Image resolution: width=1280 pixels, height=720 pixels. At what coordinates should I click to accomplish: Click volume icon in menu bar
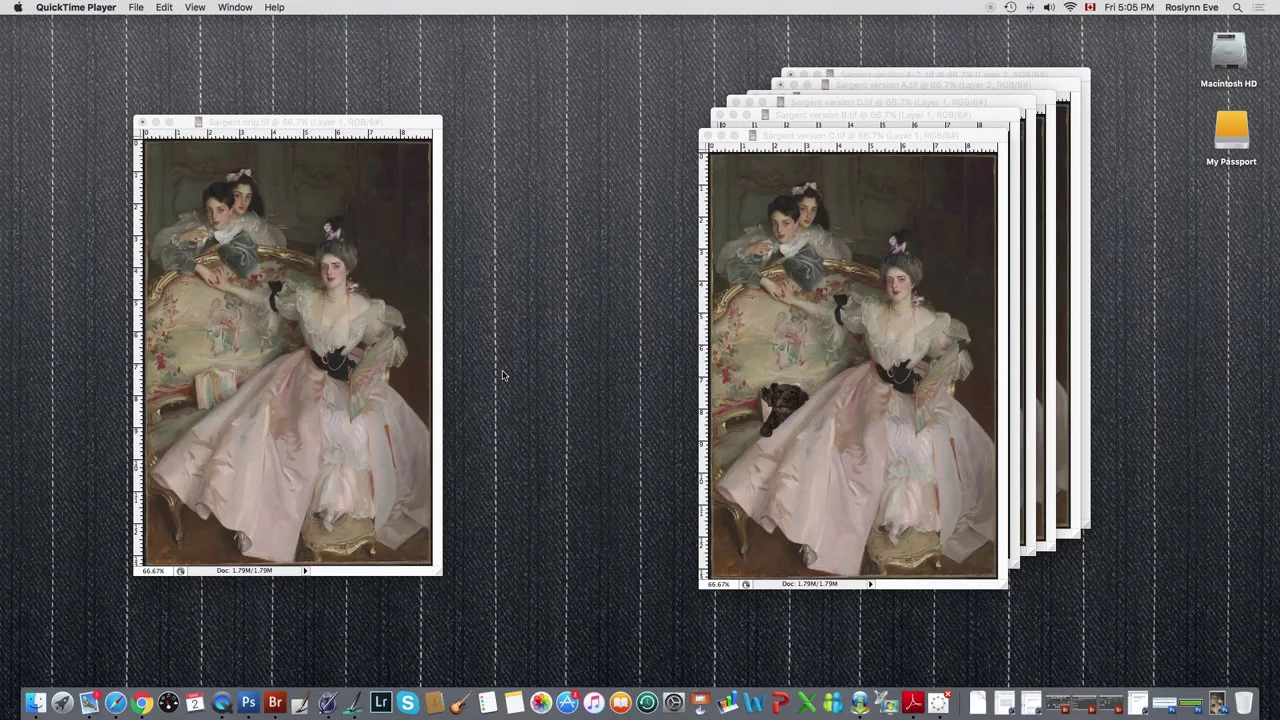(x=1049, y=7)
